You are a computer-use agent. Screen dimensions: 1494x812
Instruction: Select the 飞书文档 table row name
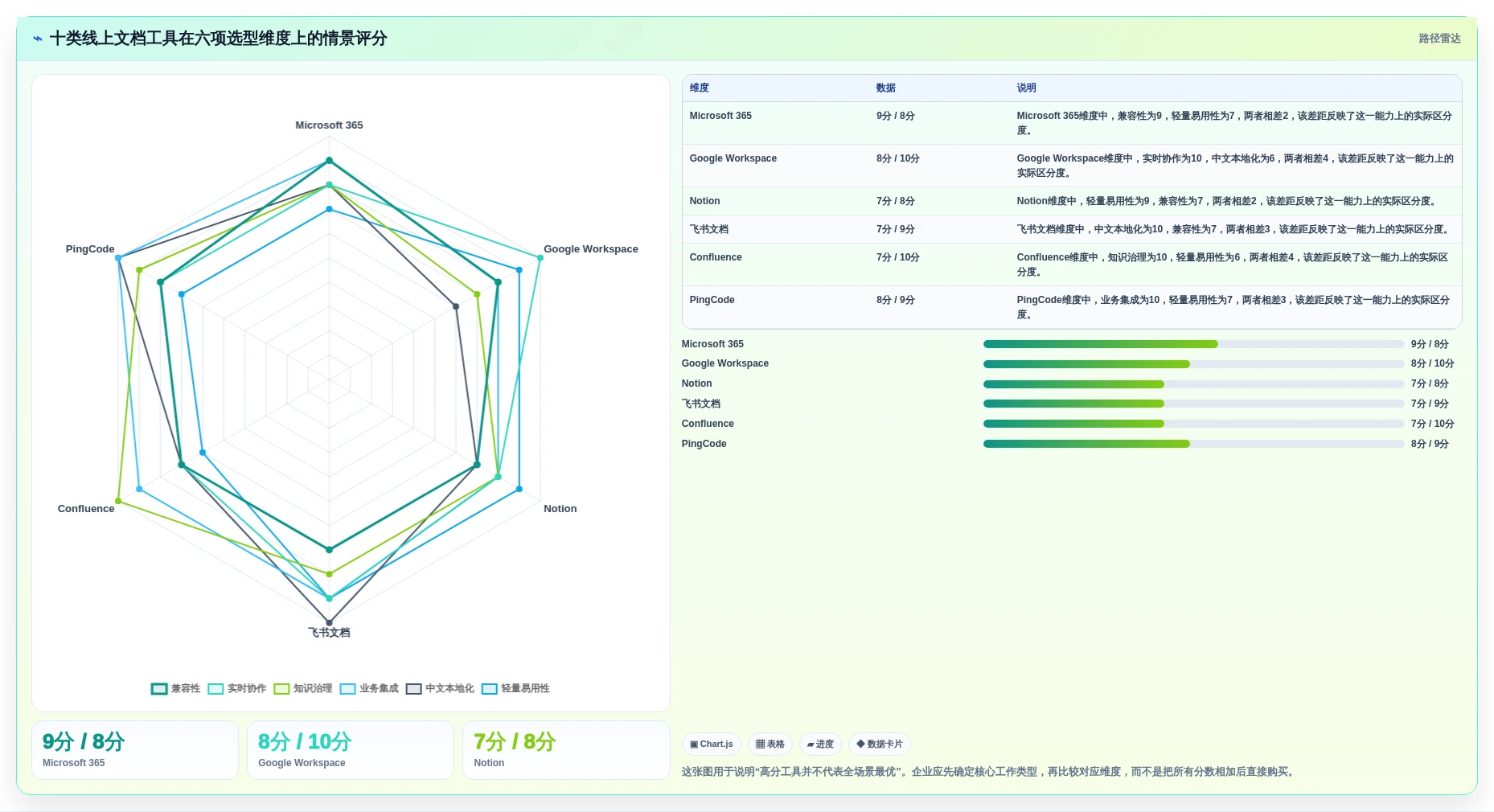tap(709, 229)
